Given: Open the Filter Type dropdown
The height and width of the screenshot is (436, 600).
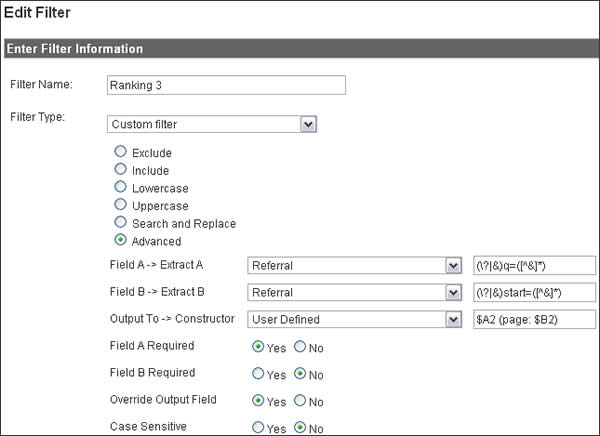Looking at the screenshot, I should click(x=212, y=124).
